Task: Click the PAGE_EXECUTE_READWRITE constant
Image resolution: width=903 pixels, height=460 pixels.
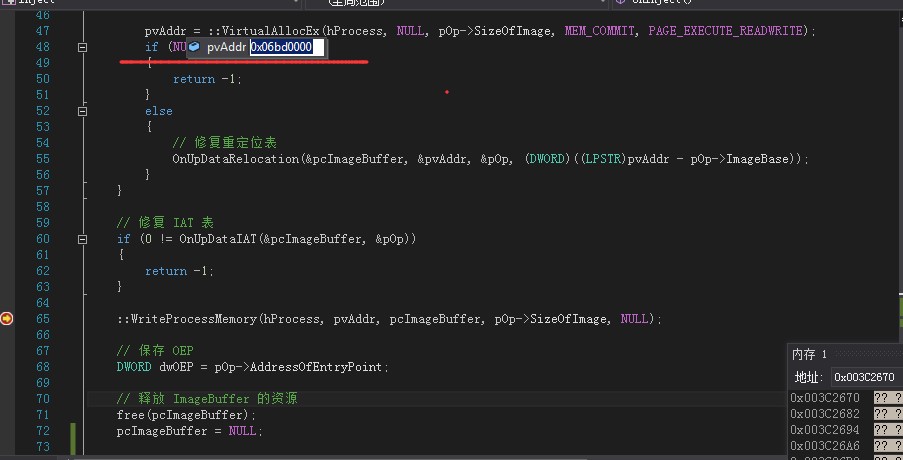Action: pos(725,31)
